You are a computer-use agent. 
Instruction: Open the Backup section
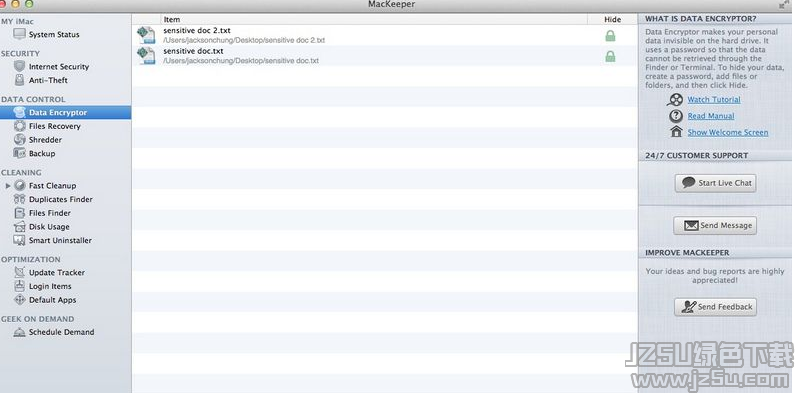pyautogui.click(x=42, y=153)
